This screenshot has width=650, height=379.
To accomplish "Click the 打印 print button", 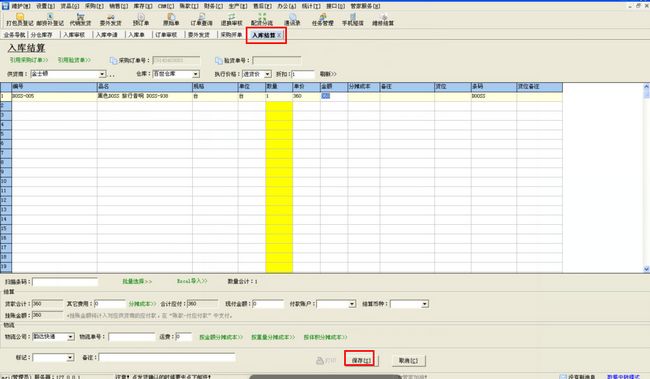I will point(326,360).
